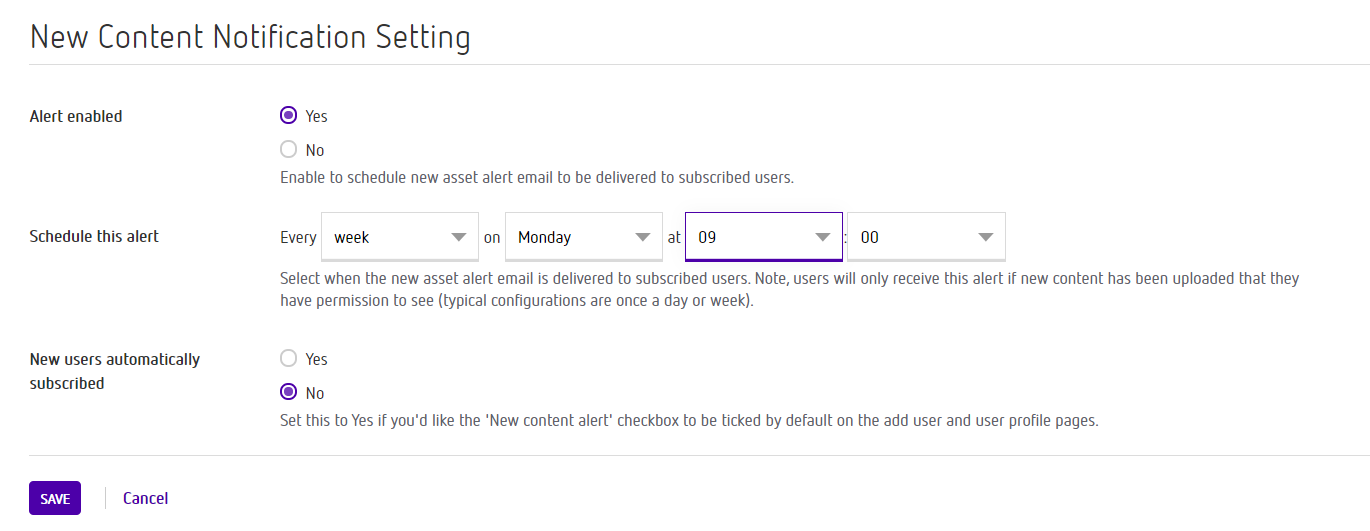Viewport: 1370px width, 531px height.
Task: Select No for Alert enabled
Action: 289,150
